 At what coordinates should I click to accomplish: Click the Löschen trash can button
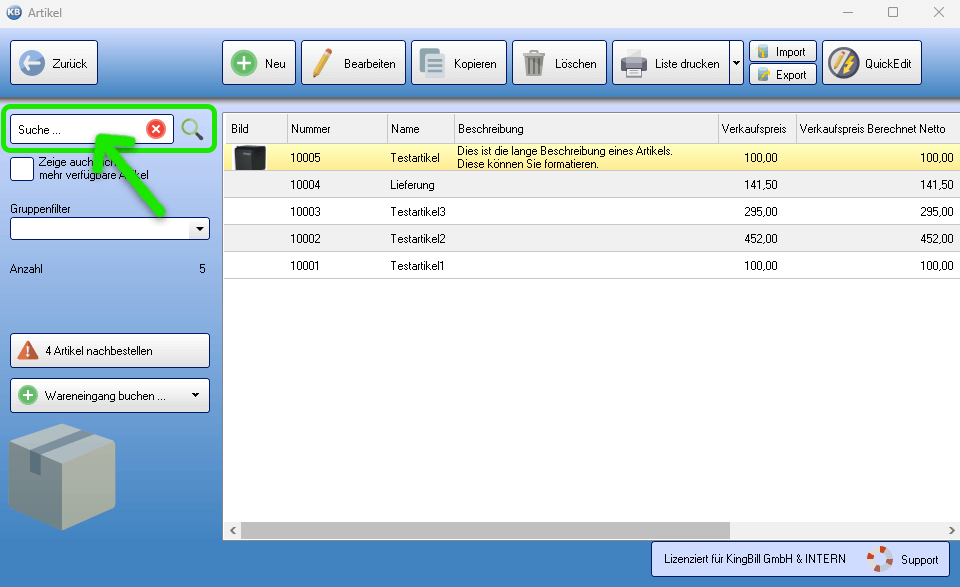tap(560, 63)
